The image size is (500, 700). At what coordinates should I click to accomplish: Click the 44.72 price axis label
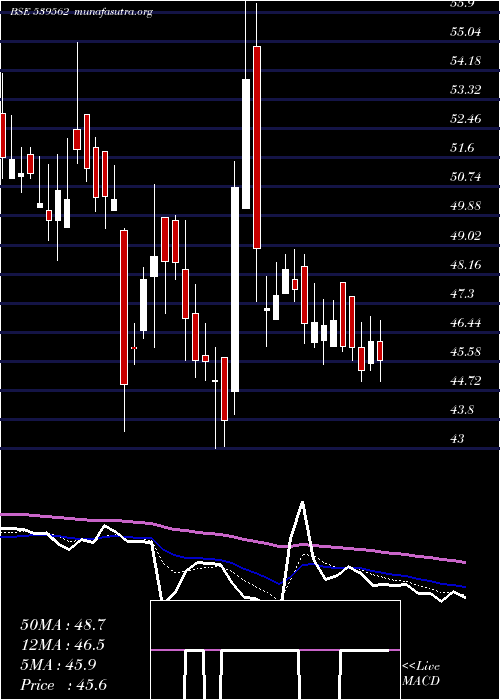pyautogui.click(x=466, y=380)
